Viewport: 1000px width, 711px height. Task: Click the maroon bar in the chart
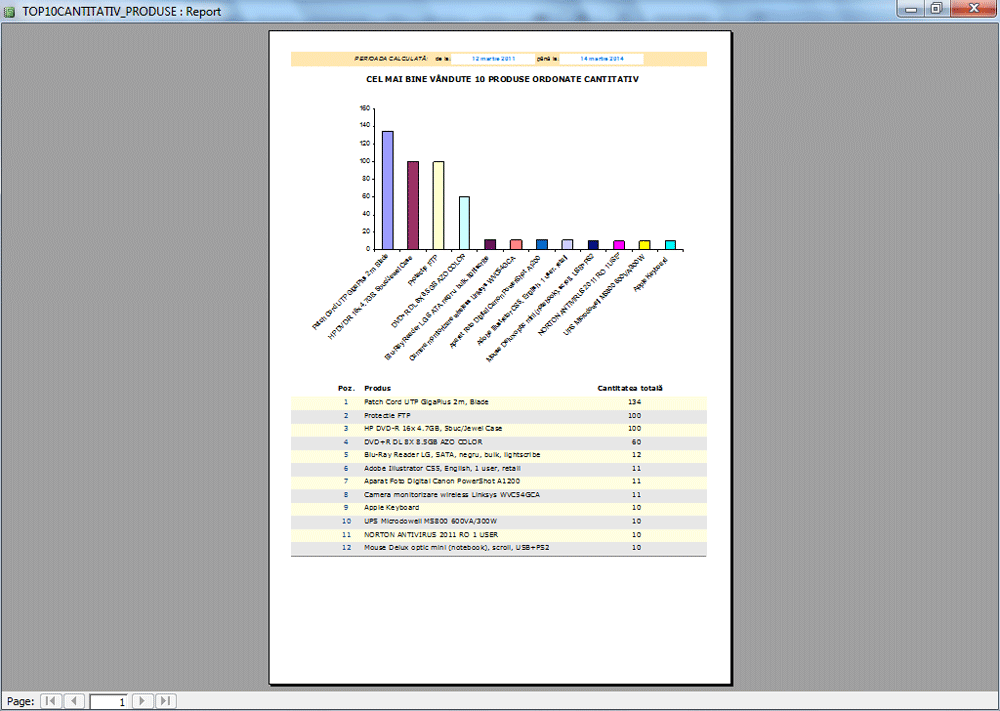[x=413, y=205]
